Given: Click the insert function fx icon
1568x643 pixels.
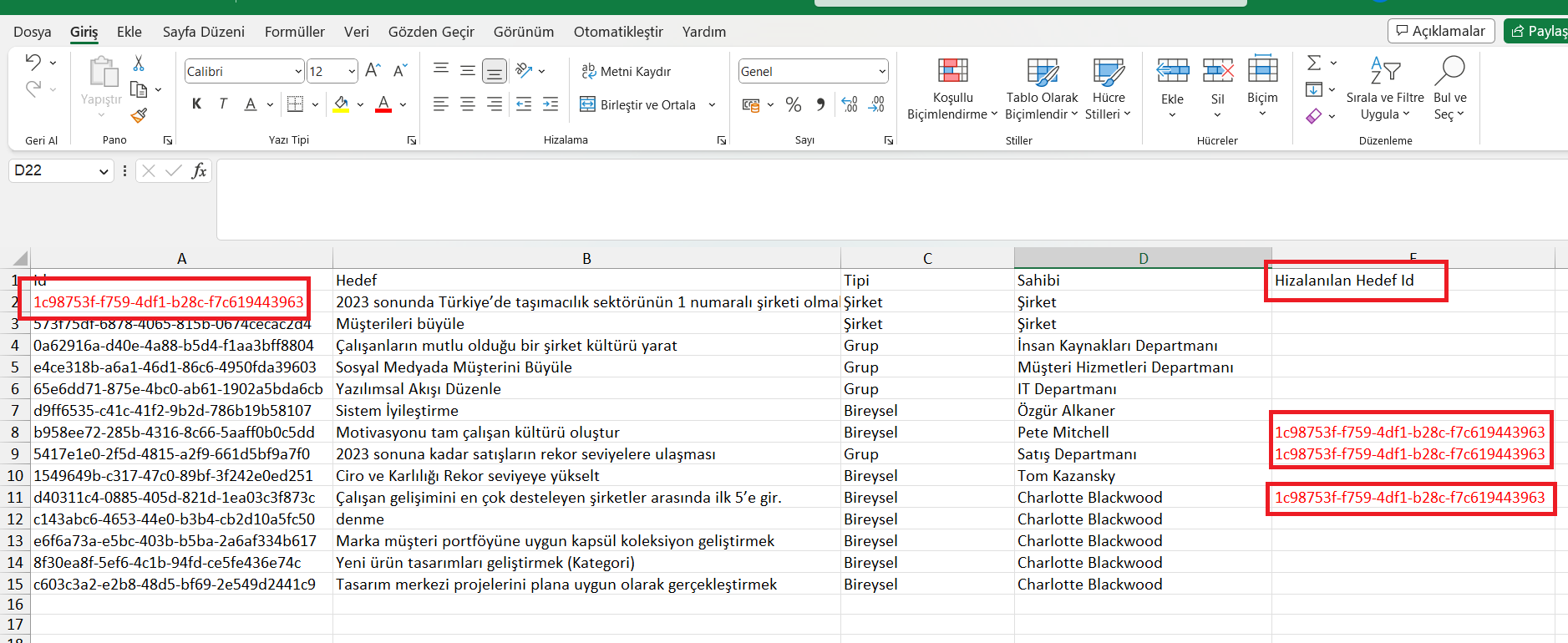Looking at the screenshot, I should [199, 171].
